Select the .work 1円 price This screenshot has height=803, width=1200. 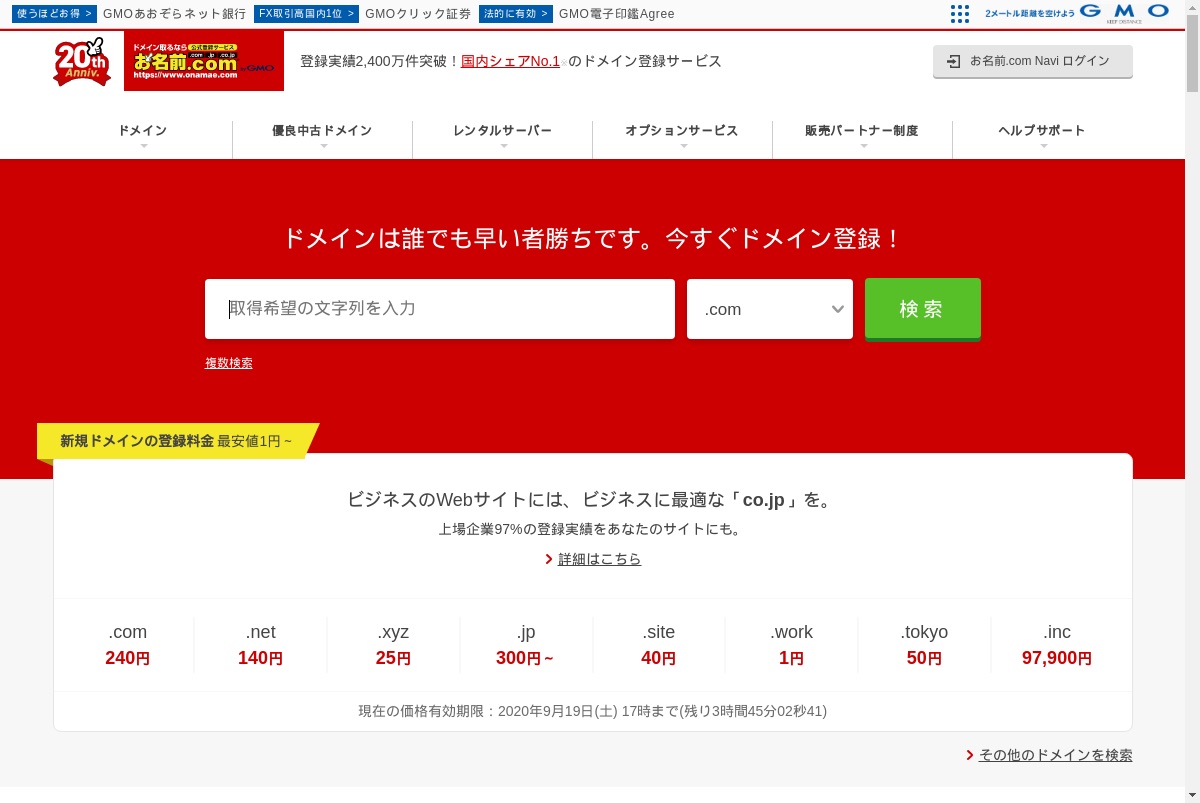(x=792, y=645)
